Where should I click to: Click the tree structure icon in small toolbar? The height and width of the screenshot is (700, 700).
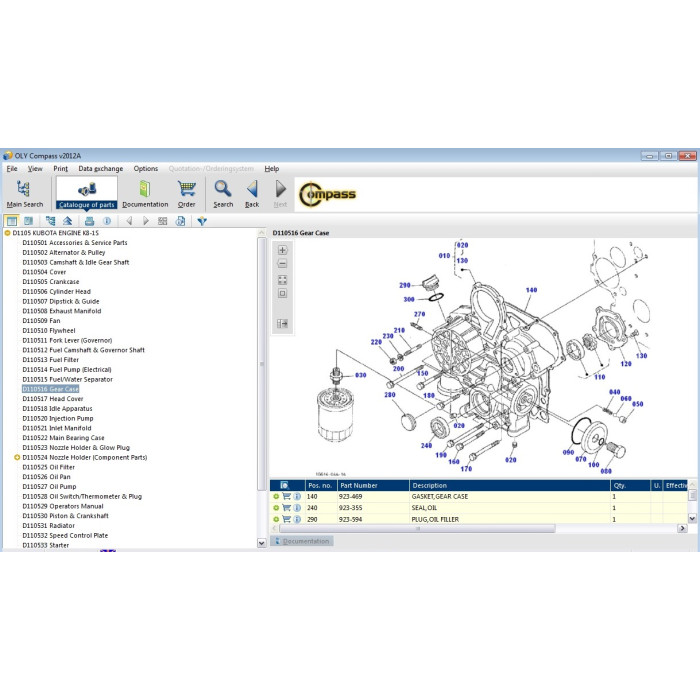50,221
